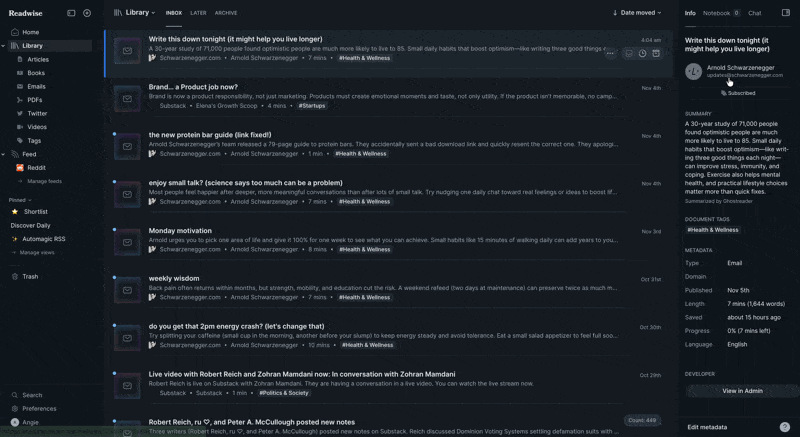Open the 'weekly wisdom' email
The image size is (800, 437).
click(x=174, y=278)
